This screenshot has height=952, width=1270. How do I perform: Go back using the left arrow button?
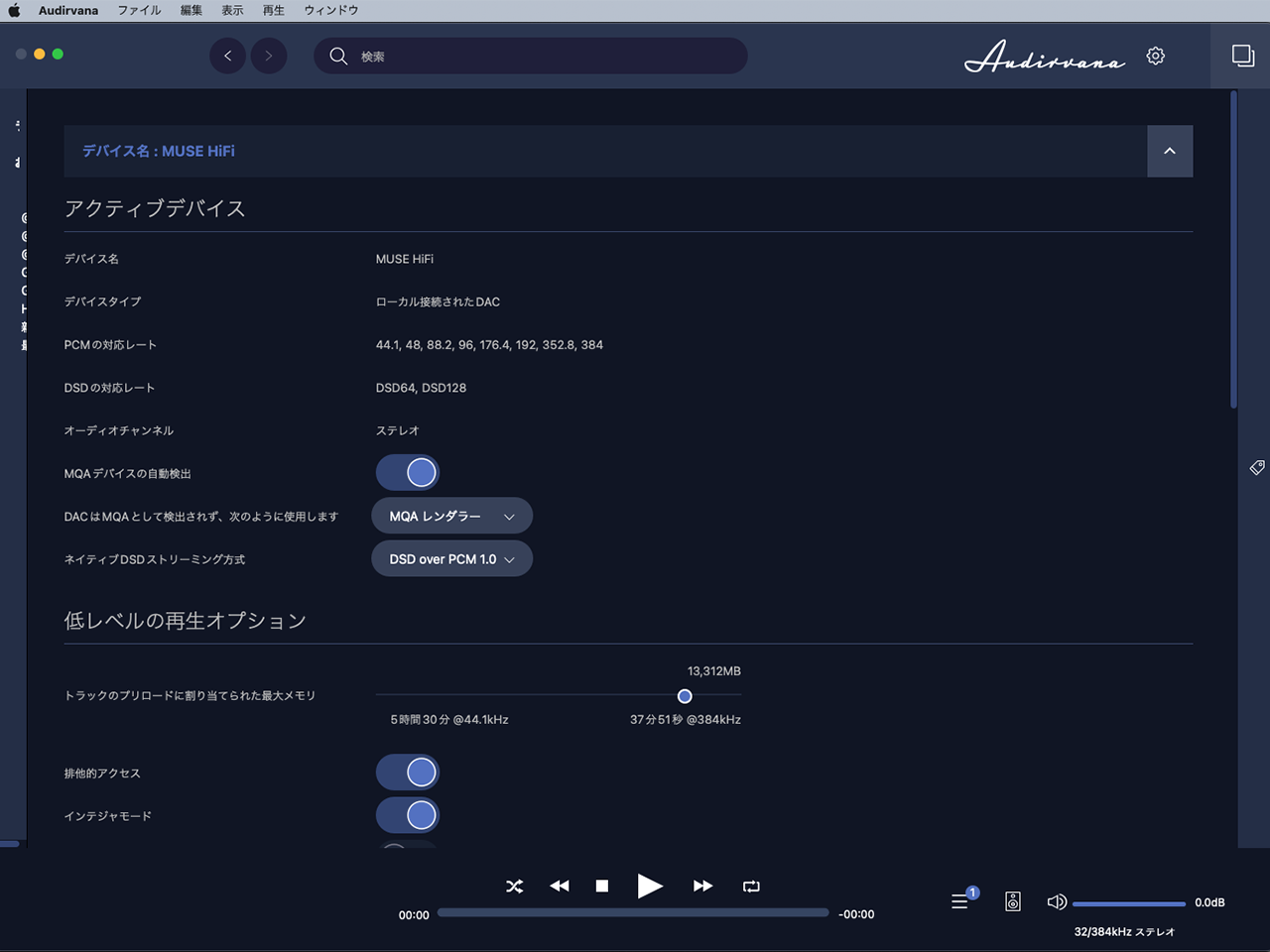[228, 56]
